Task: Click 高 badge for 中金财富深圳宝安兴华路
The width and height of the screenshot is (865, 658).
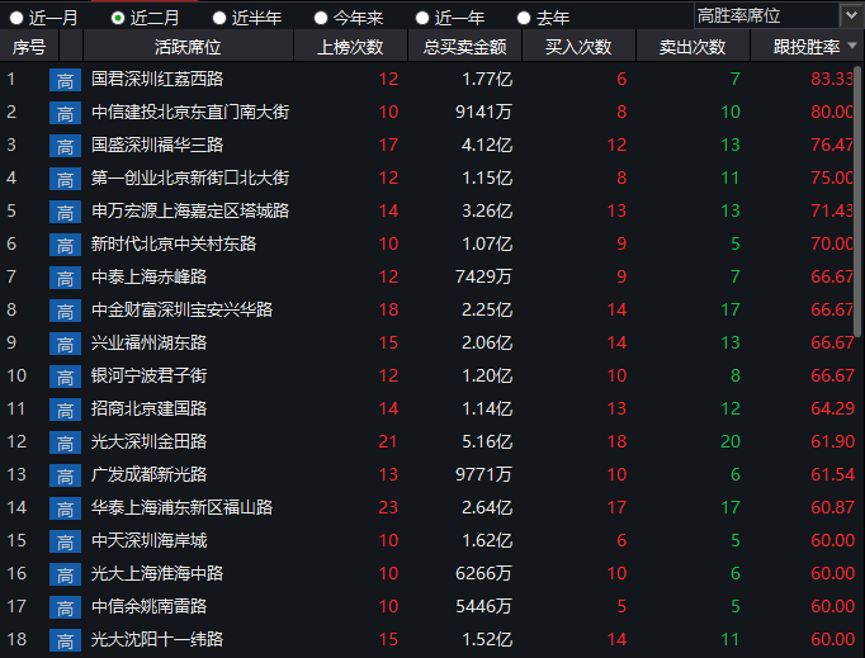Action: tap(65, 311)
